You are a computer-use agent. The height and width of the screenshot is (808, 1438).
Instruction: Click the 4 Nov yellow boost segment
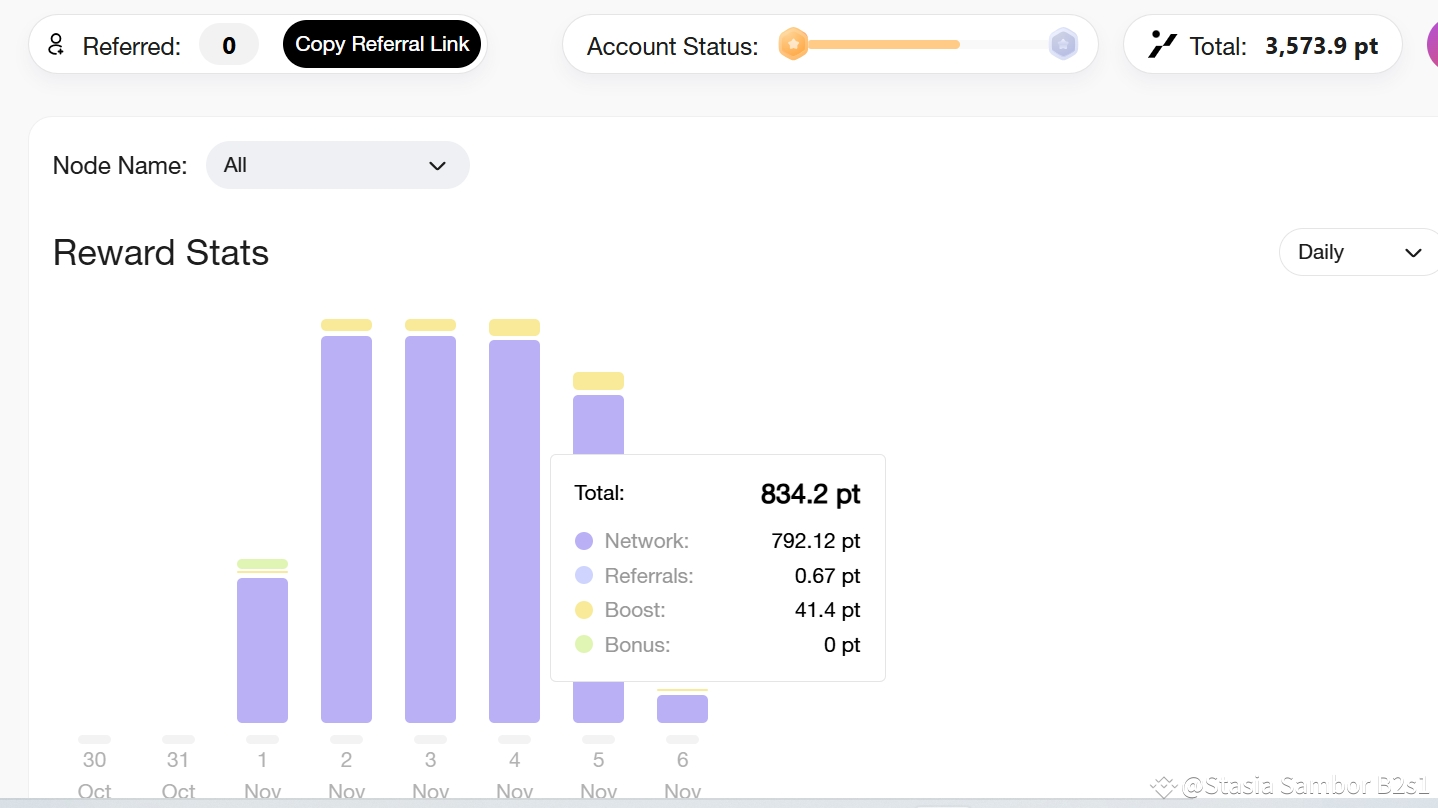(514, 327)
